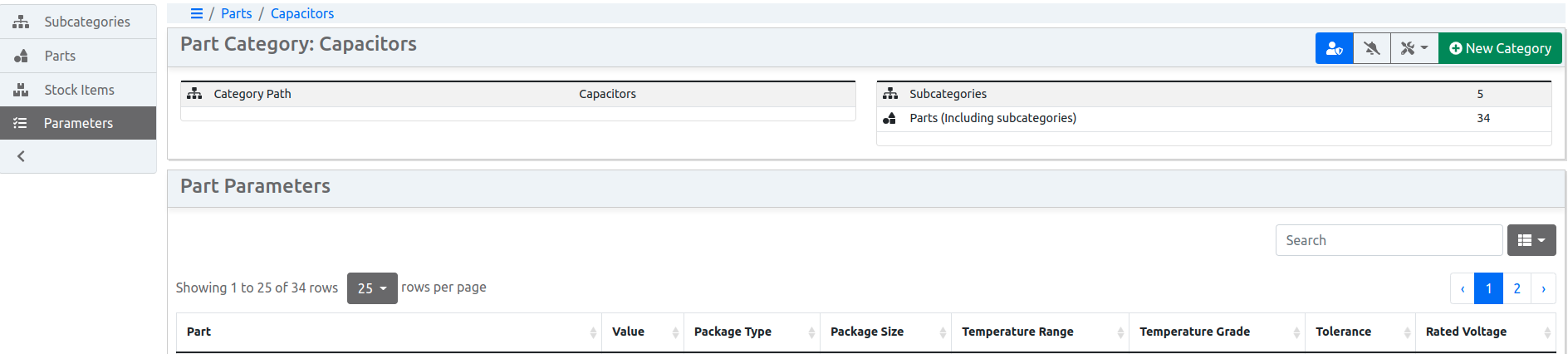The image size is (1568, 354).
Task: Click the sidebar Stock Items boxes icon
Action: click(21, 90)
